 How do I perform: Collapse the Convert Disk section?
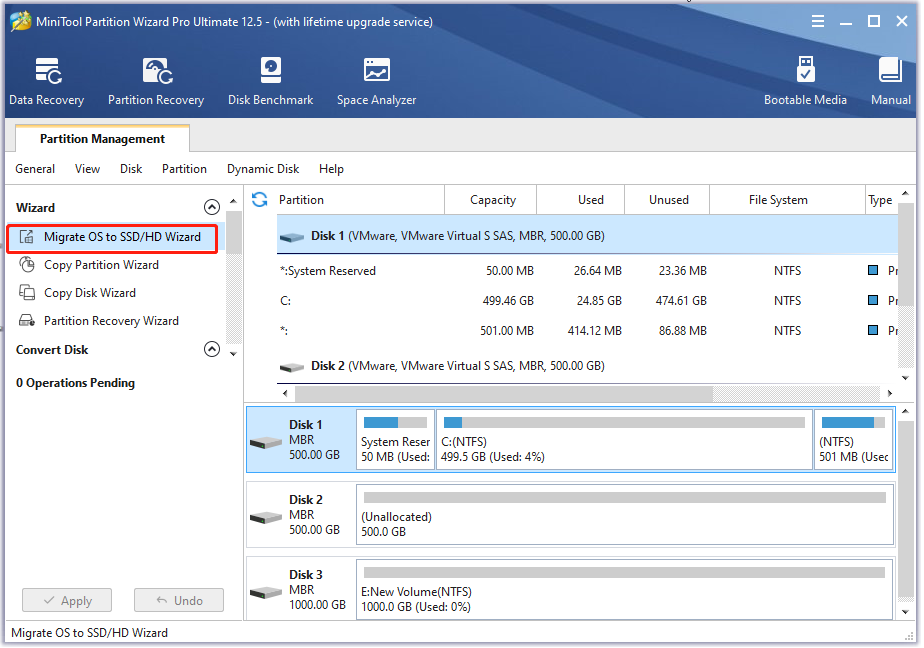pyautogui.click(x=212, y=349)
